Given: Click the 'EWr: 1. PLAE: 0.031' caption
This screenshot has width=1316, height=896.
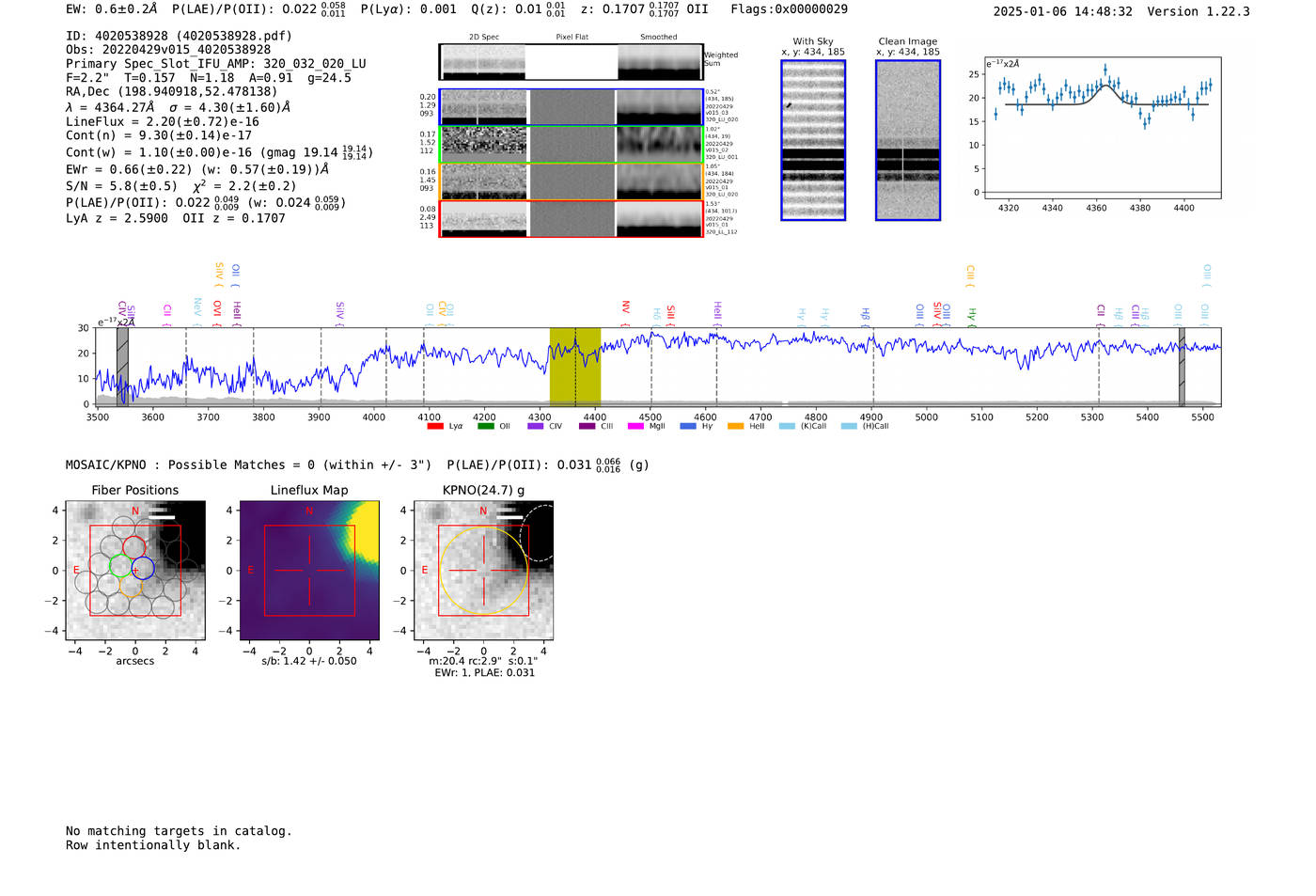Looking at the screenshot, I should (484, 673).
